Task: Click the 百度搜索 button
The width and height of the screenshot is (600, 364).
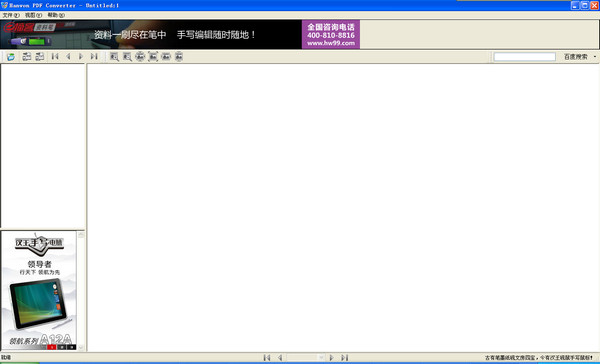Action: (x=576, y=57)
